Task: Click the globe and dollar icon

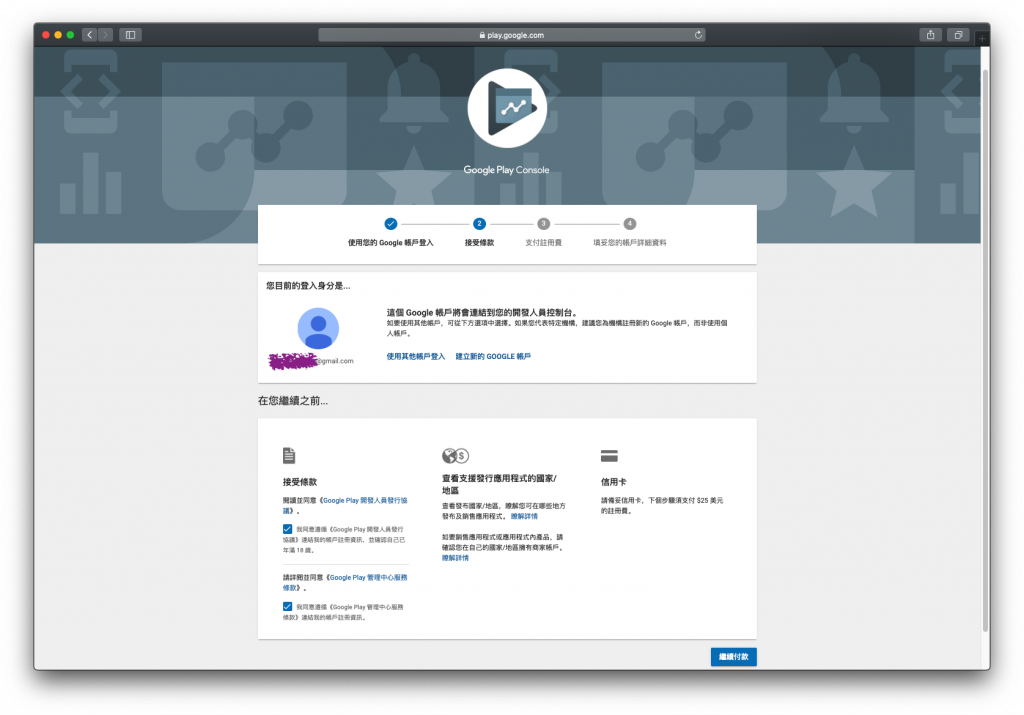Action: [455, 455]
